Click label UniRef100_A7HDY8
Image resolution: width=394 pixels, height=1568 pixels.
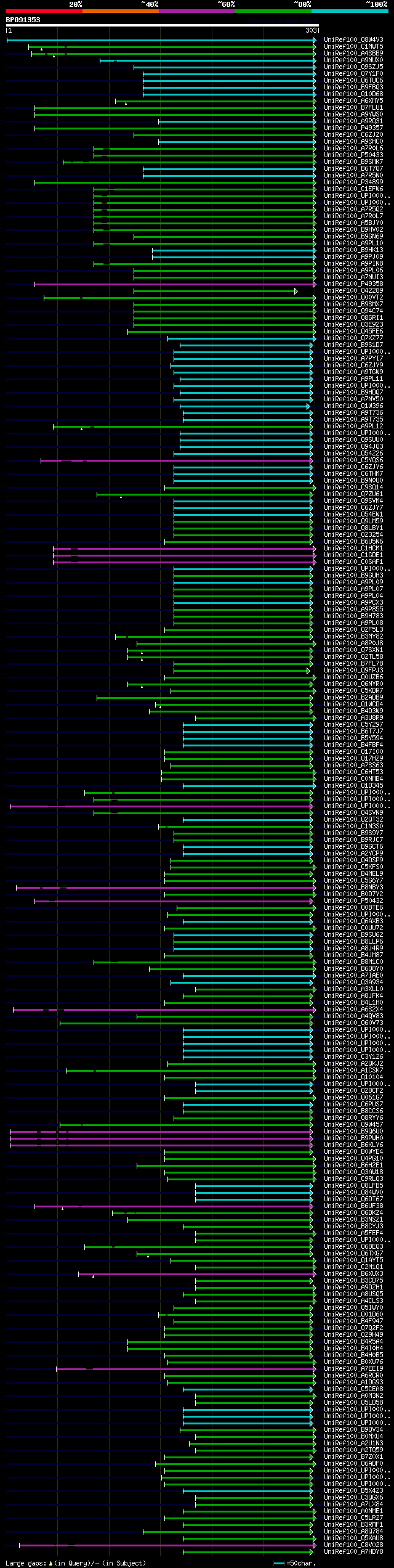click(353, 1552)
